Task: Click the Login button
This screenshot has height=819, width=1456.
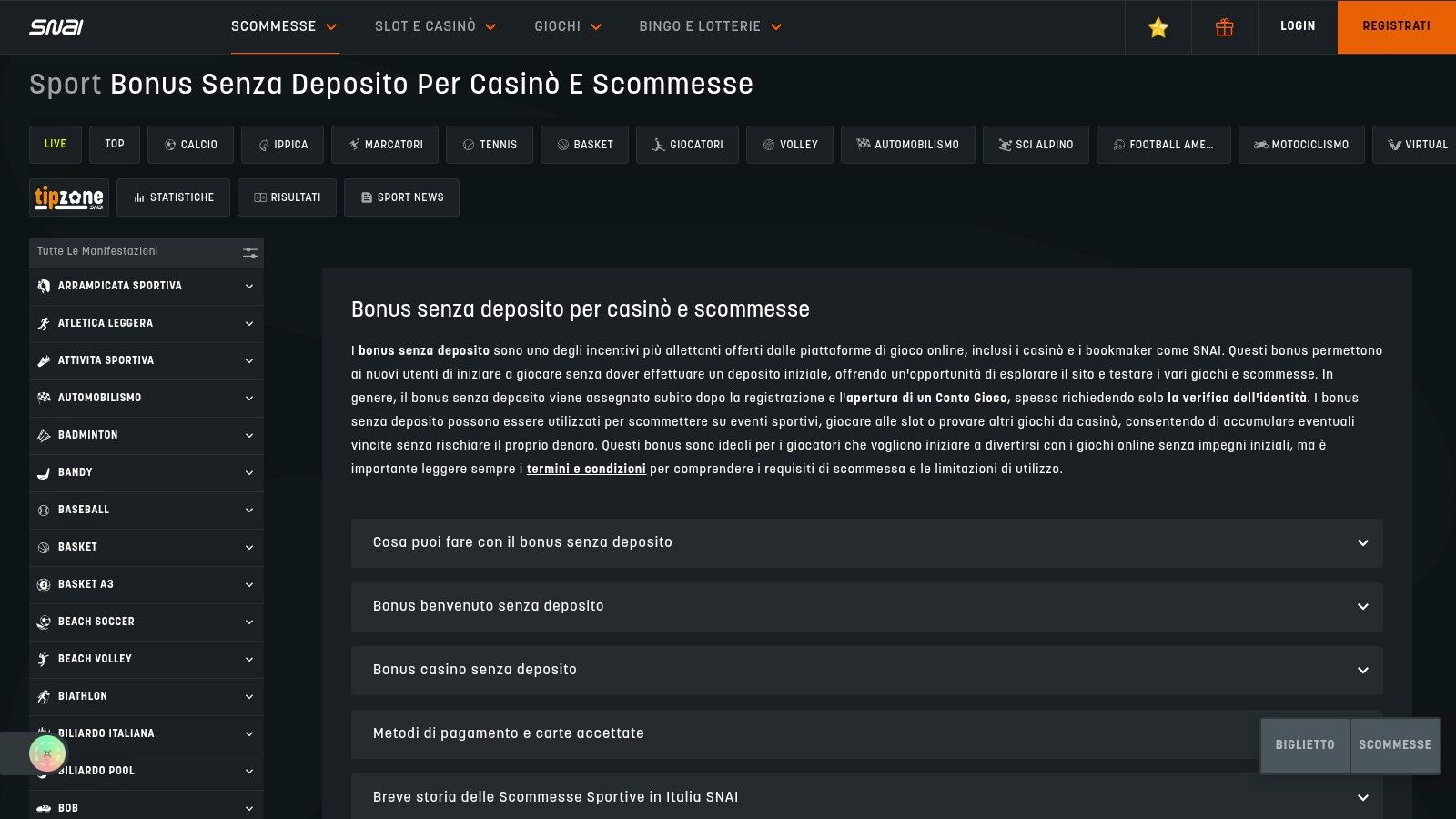Action: click(x=1298, y=26)
